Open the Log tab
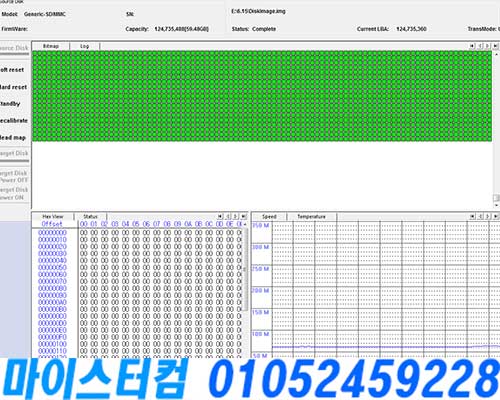This screenshot has height=400, width=500. tap(85, 46)
